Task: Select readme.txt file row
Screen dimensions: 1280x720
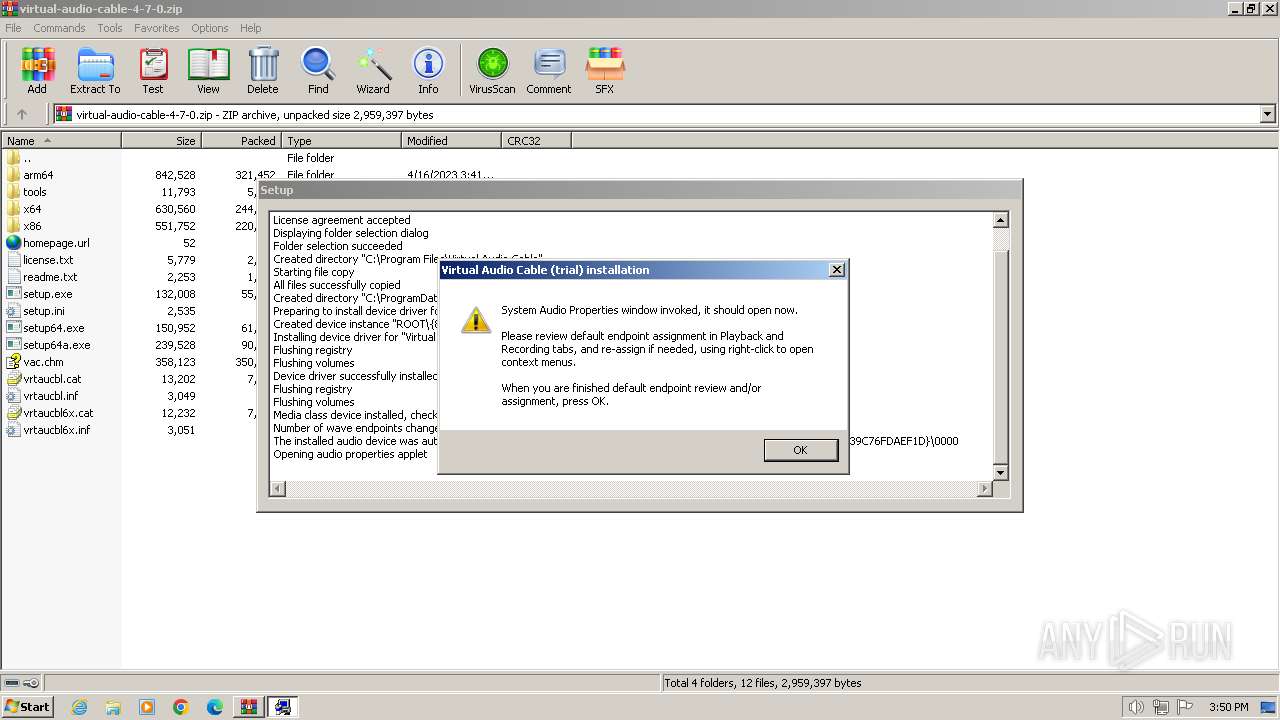Action: point(50,277)
